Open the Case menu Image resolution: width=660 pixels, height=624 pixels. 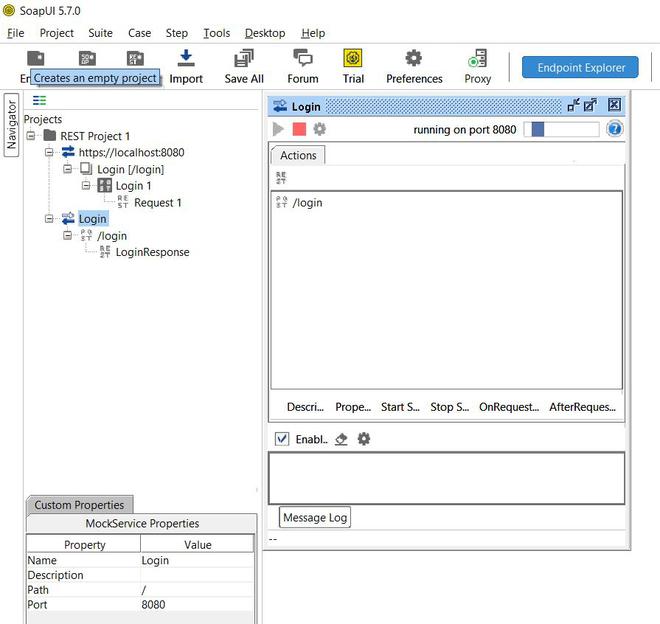(x=139, y=33)
